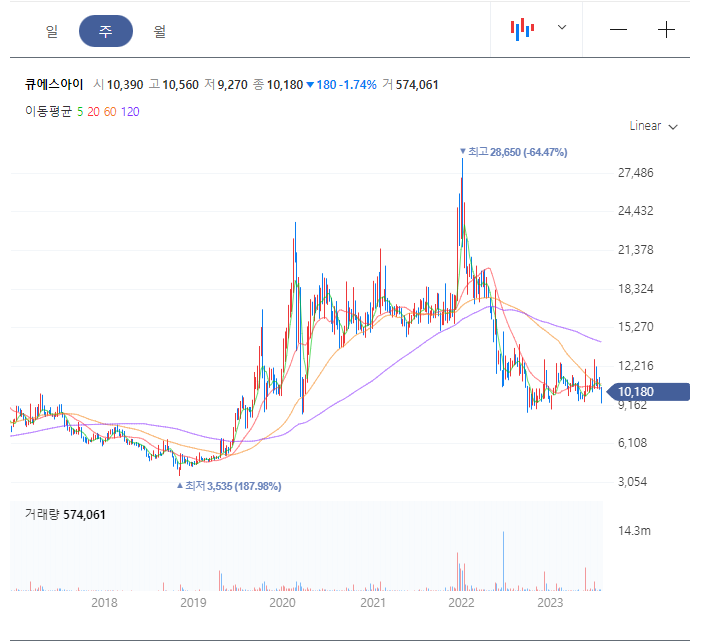Viewport: 705px width, 644px height.
Task: Click the 27,486 price axis label
Action: (635, 173)
